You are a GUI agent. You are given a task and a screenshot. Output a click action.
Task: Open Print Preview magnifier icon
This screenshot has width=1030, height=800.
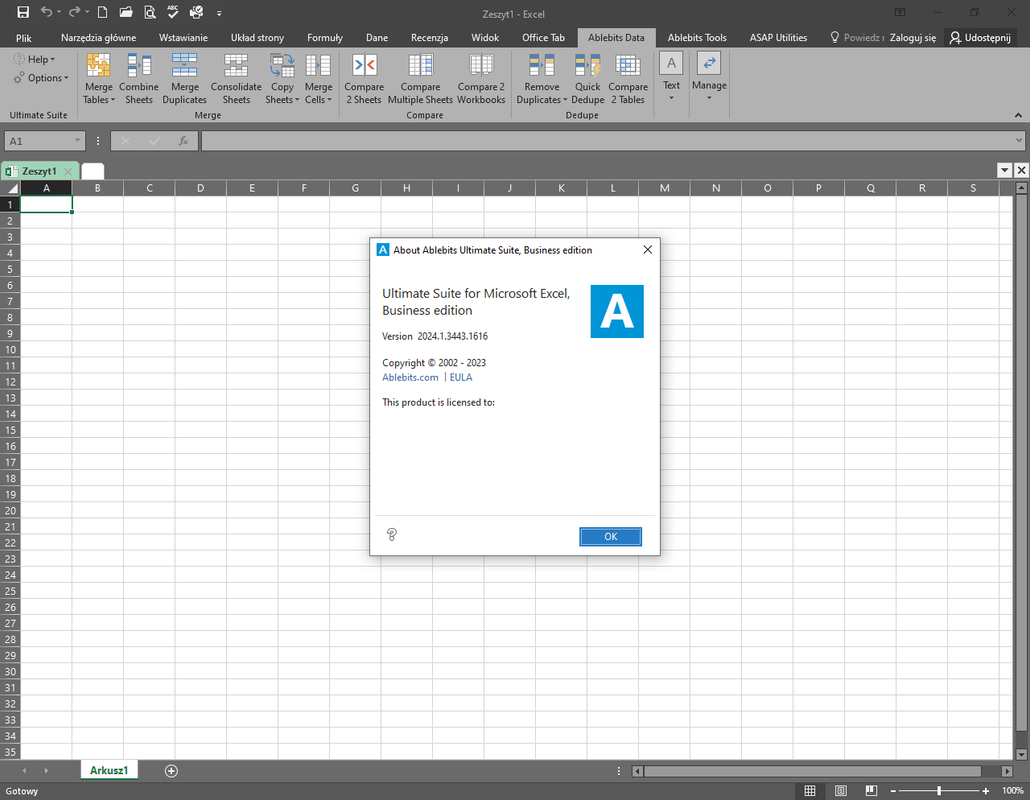[150, 12]
